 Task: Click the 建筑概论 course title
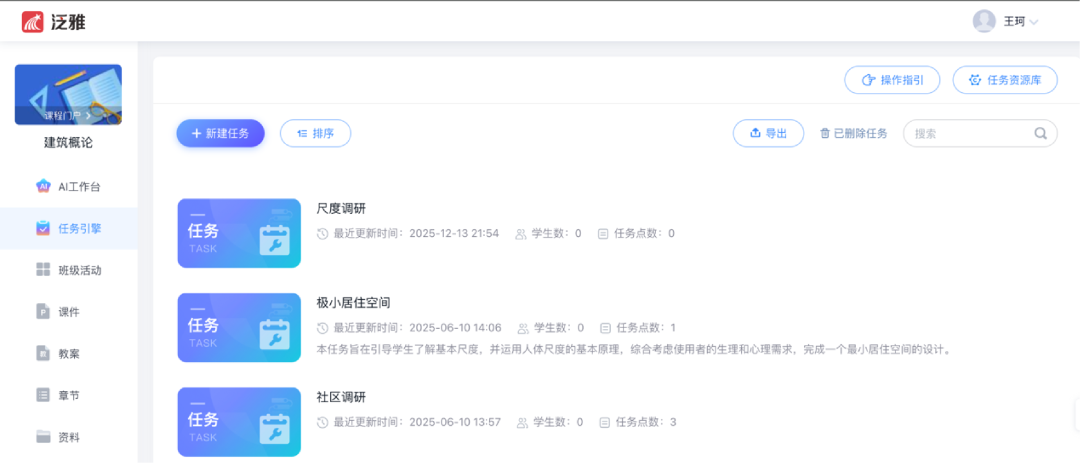coord(68,143)
